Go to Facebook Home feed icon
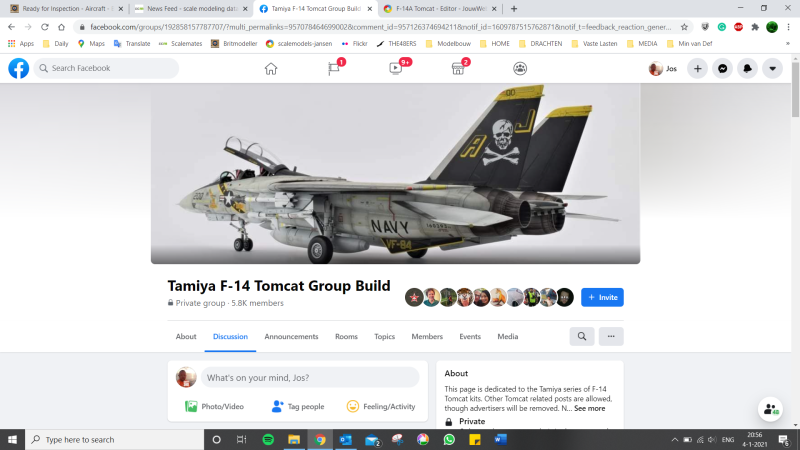The width and height of the screenshot is (800, 450). click(271, 68)
